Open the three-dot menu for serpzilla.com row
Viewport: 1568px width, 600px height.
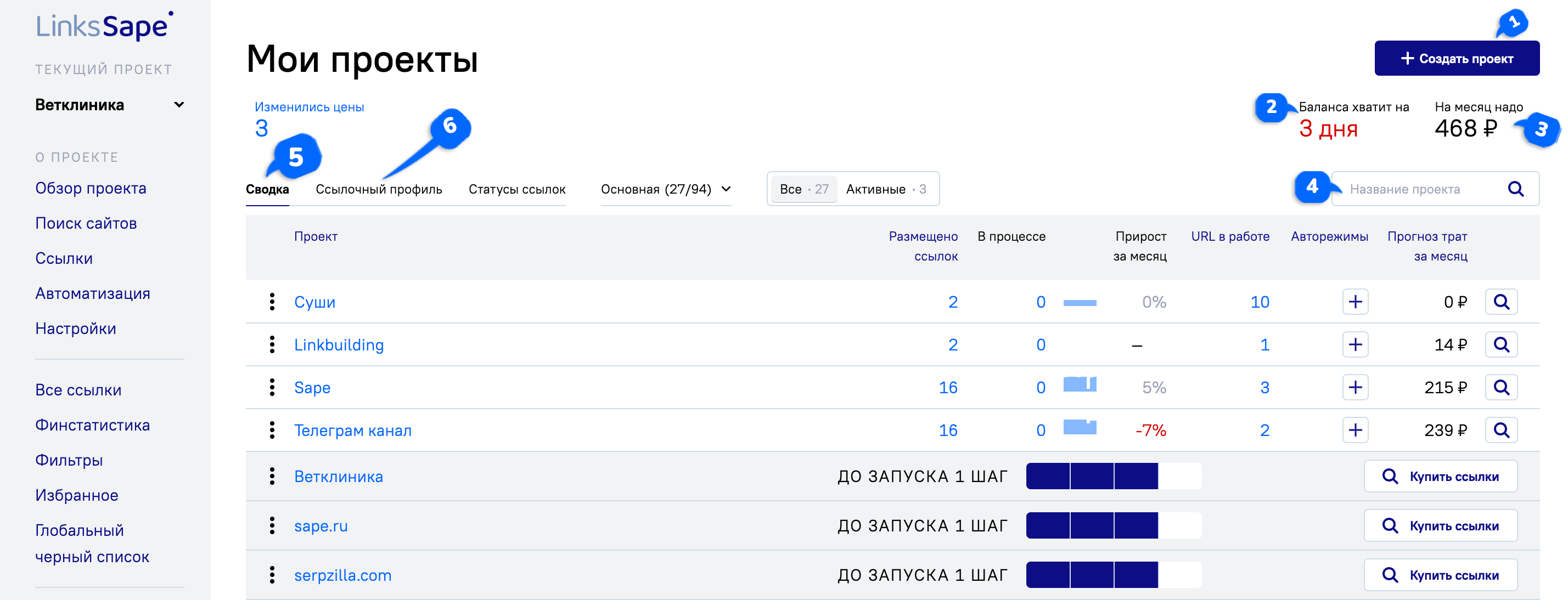(x=272, y=575)
